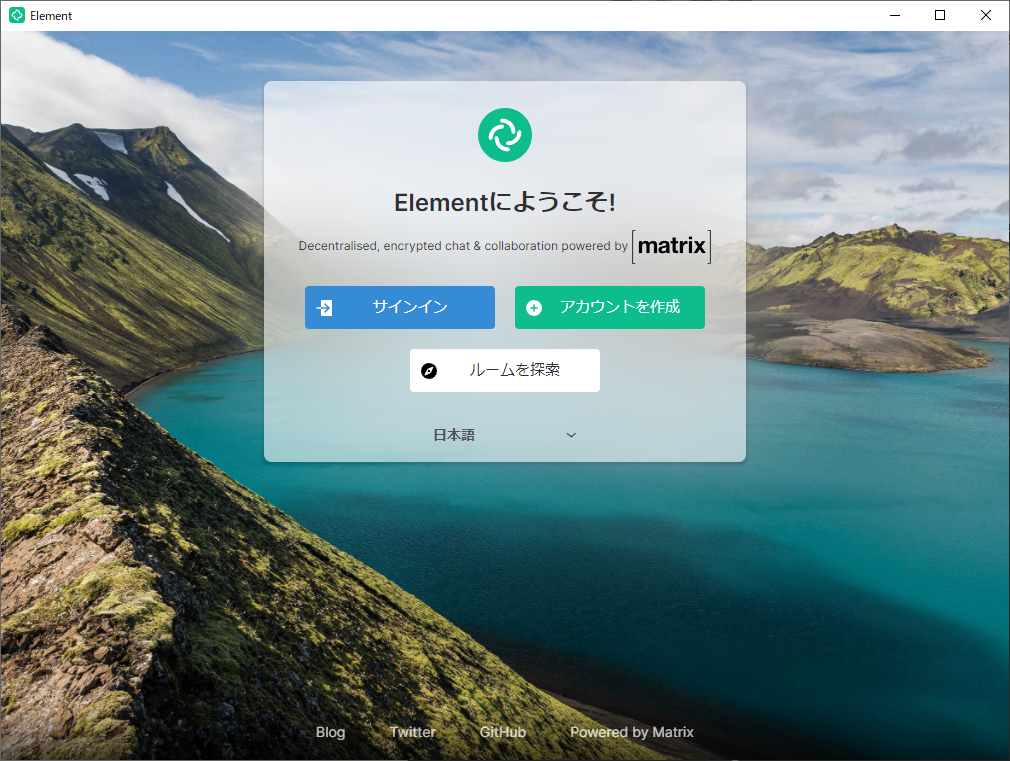The width and height of the screenshot is (1010, 761).
Task: Maximize the Element window
Action: coord(939,15)
